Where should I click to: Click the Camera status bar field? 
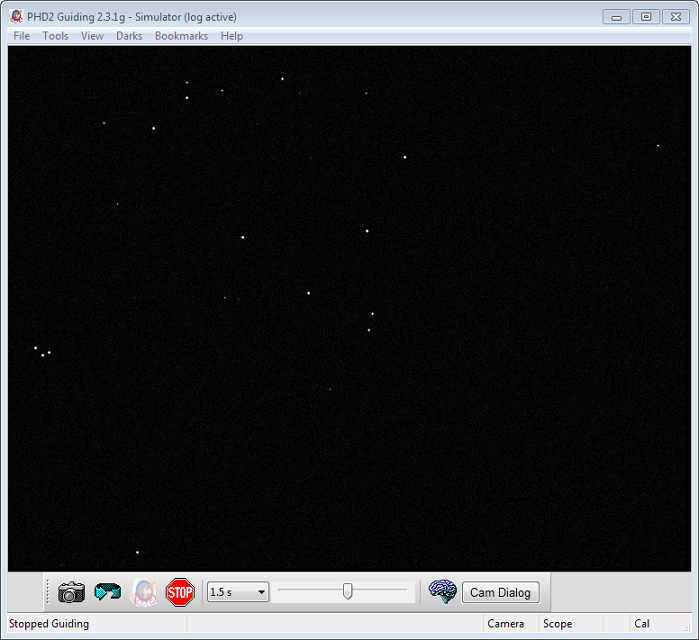(505, 624)
